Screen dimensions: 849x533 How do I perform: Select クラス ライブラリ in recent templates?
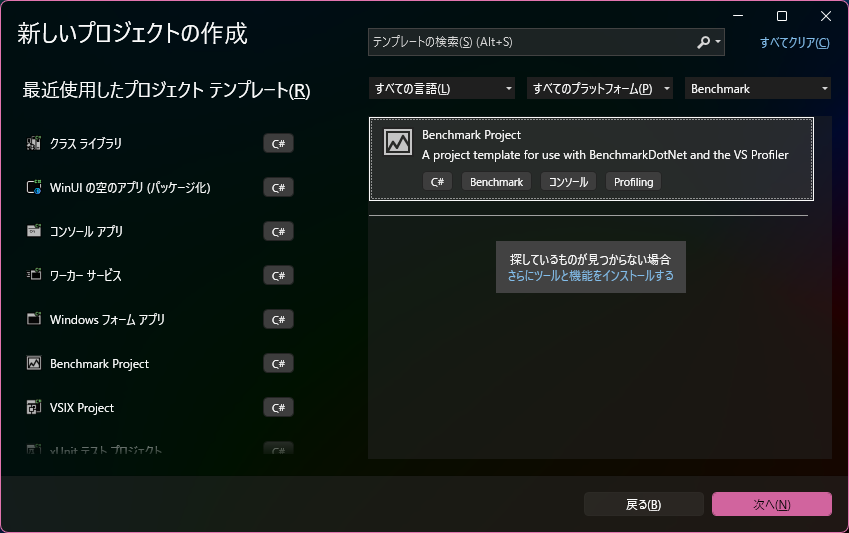(x=160, y=144)
